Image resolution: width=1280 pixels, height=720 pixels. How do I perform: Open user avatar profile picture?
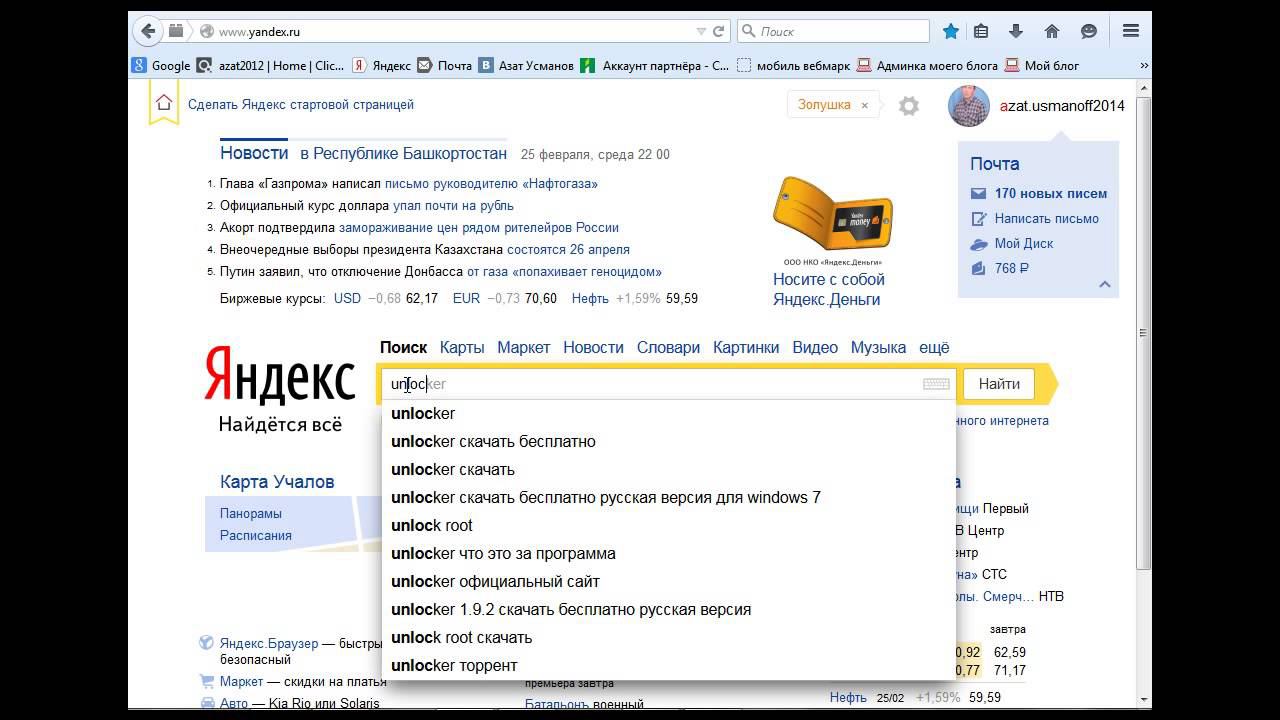click(x=968, y=105)
